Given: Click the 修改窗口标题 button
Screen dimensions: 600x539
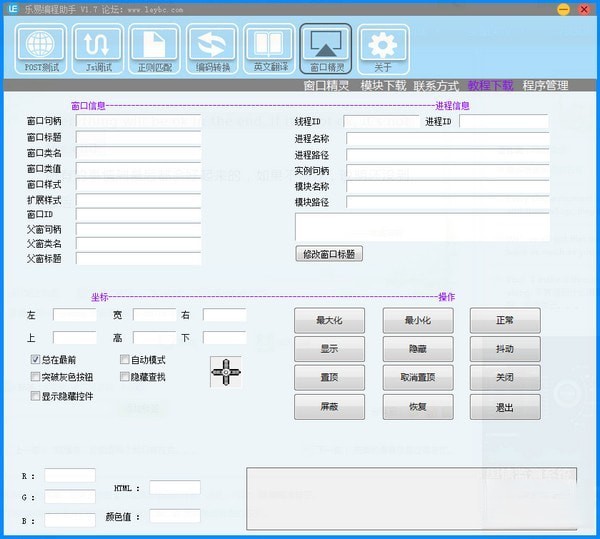Looking at the screenshot, I should click(x=329, y=254).
